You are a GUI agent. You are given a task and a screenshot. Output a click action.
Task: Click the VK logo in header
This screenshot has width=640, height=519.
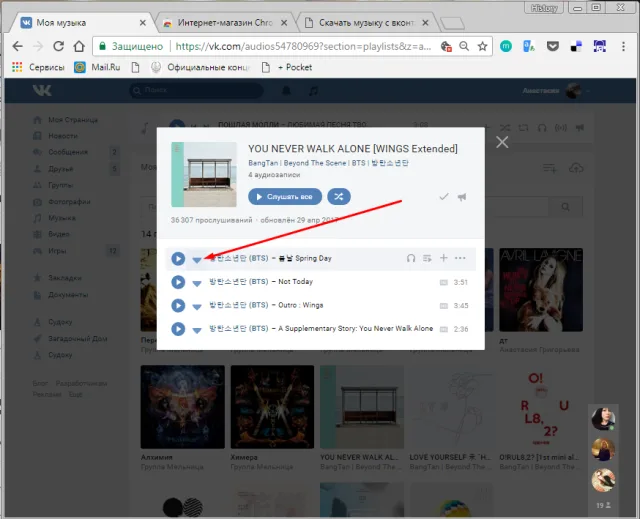pyautogui.click(x=42, y=90)
